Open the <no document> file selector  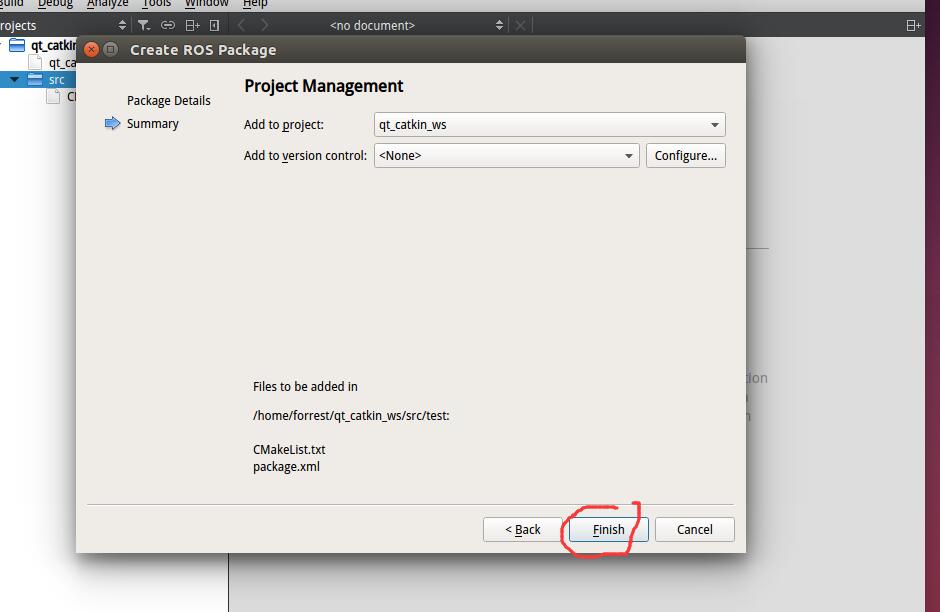pyautogui.click(x=415, y=25)
